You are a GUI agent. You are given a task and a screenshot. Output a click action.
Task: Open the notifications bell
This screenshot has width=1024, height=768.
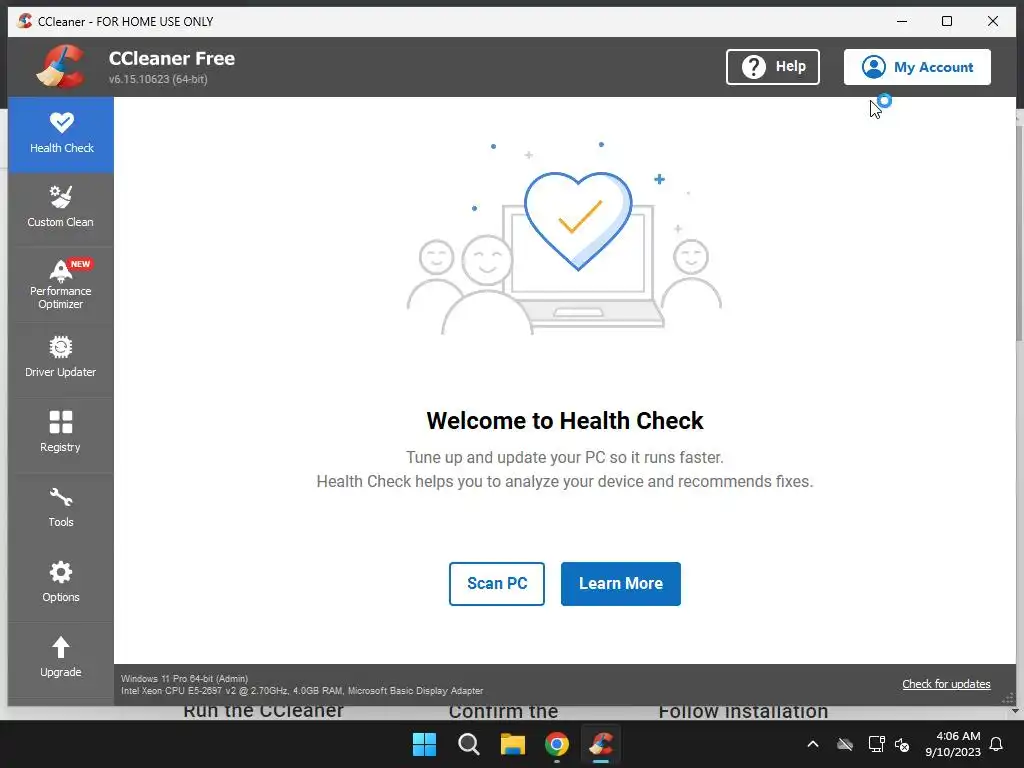997,744
